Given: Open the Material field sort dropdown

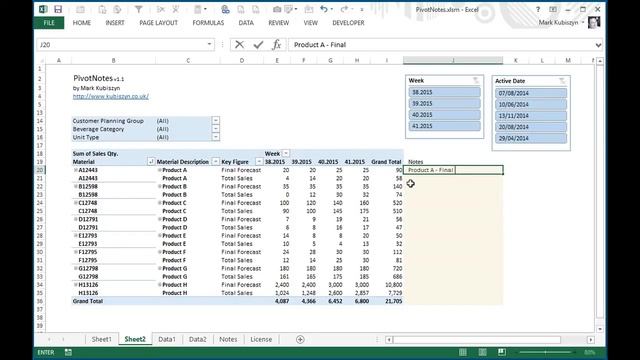Looking at the screenshot, I should [151, 162].
